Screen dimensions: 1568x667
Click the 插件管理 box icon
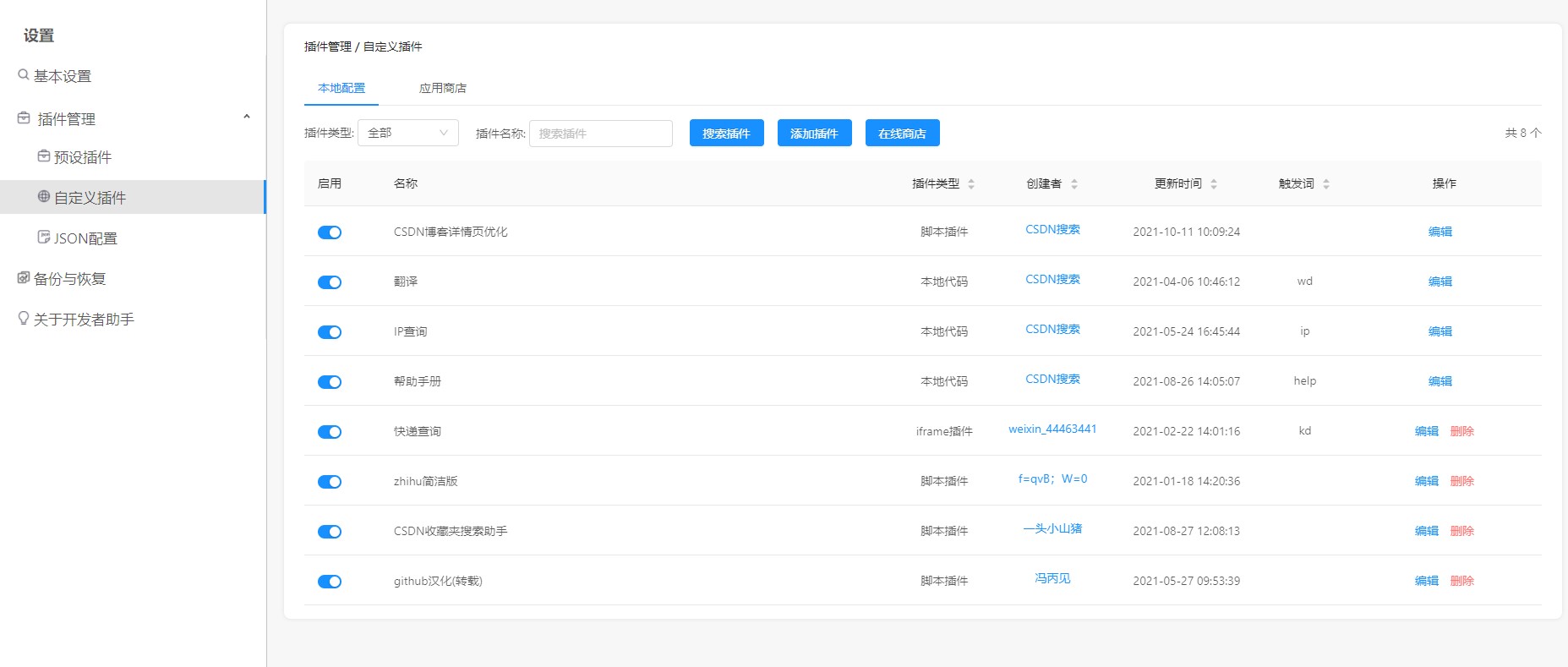[24, 118]
